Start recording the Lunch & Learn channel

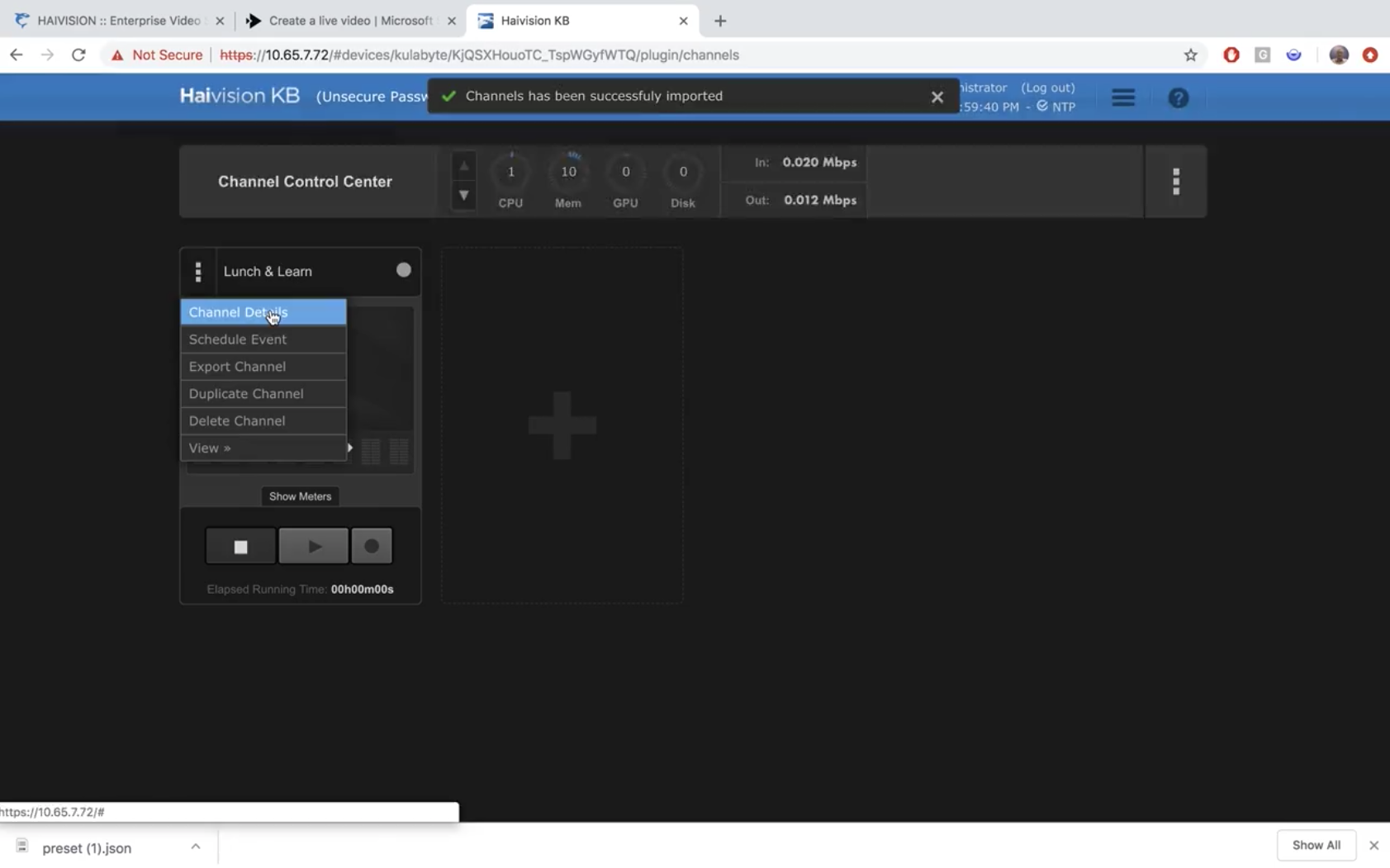(372, 547)
